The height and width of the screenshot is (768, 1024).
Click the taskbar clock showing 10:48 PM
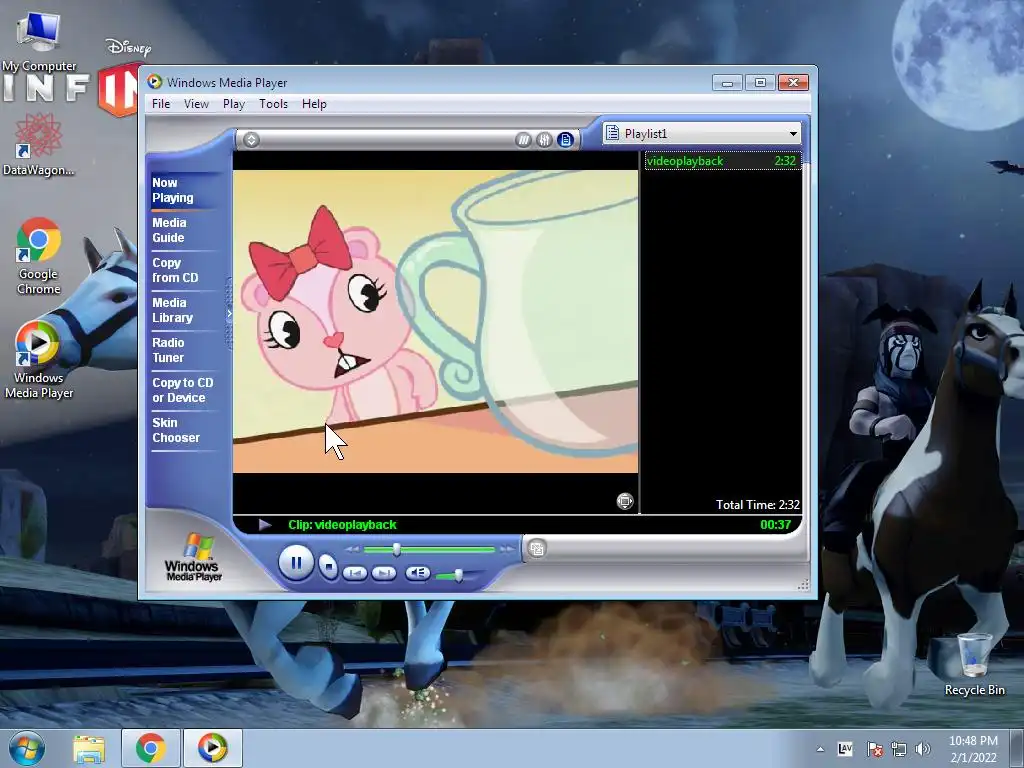point(973,749)
